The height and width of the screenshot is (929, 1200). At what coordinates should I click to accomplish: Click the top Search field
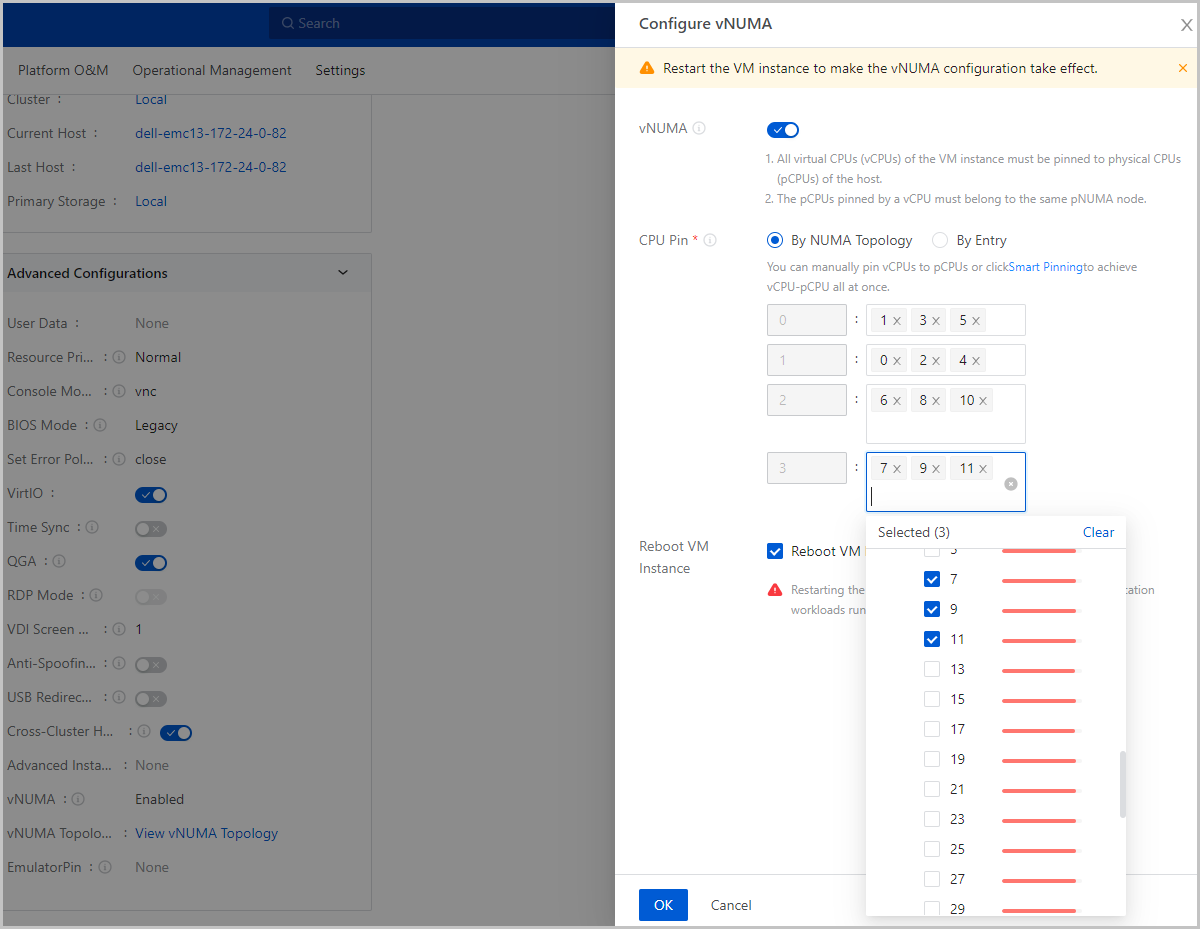440,23
